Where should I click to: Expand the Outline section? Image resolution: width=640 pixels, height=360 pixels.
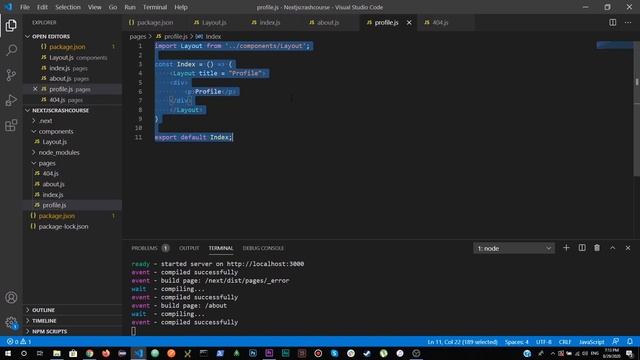pyautogui.click(x=43, y=310)
